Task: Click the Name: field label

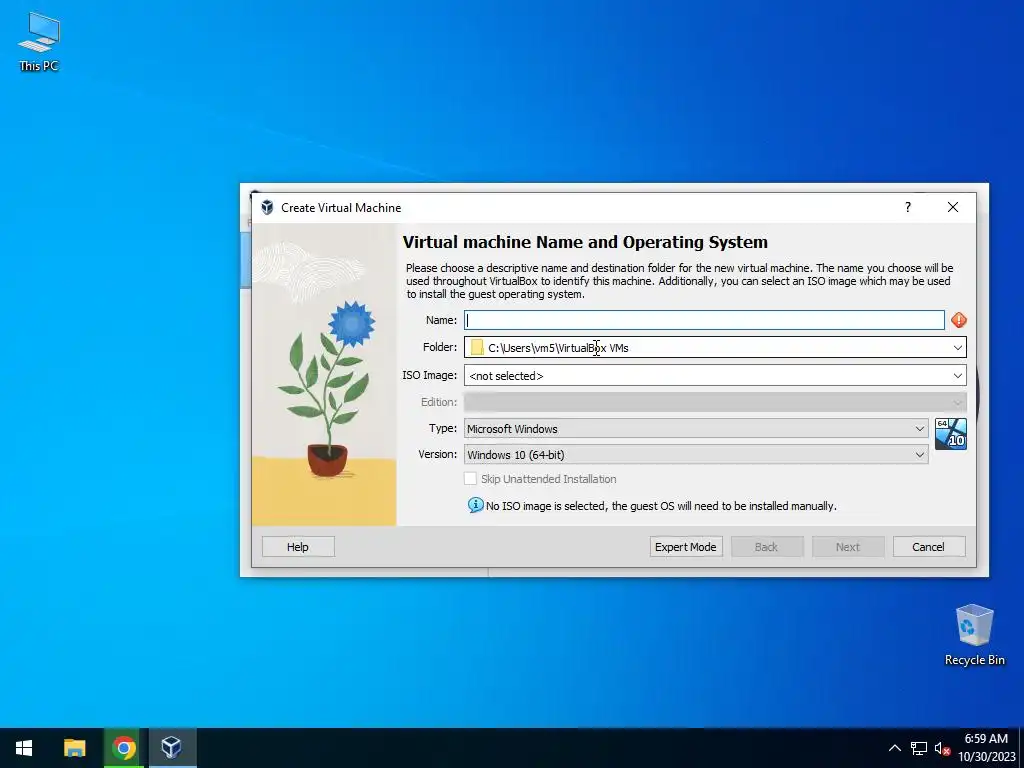Action: pos(441,320)
